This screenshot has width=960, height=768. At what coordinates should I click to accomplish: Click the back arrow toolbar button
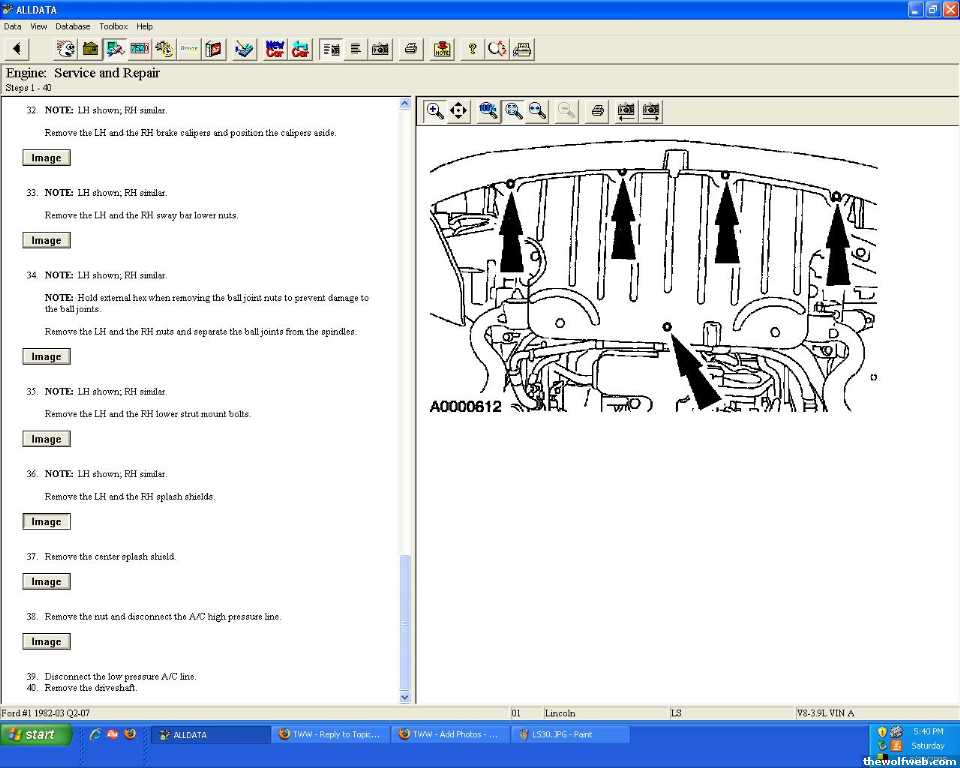(x=17, y=48)
